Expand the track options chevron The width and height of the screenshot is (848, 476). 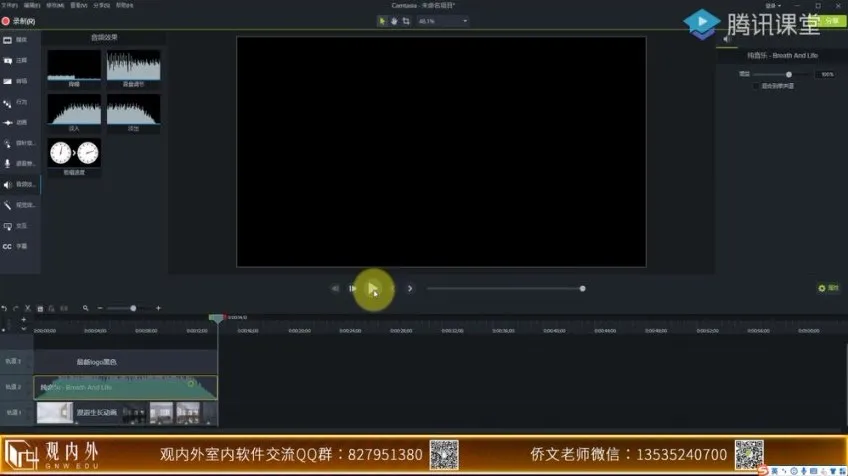pyautogui.click(x=24, y=328)
